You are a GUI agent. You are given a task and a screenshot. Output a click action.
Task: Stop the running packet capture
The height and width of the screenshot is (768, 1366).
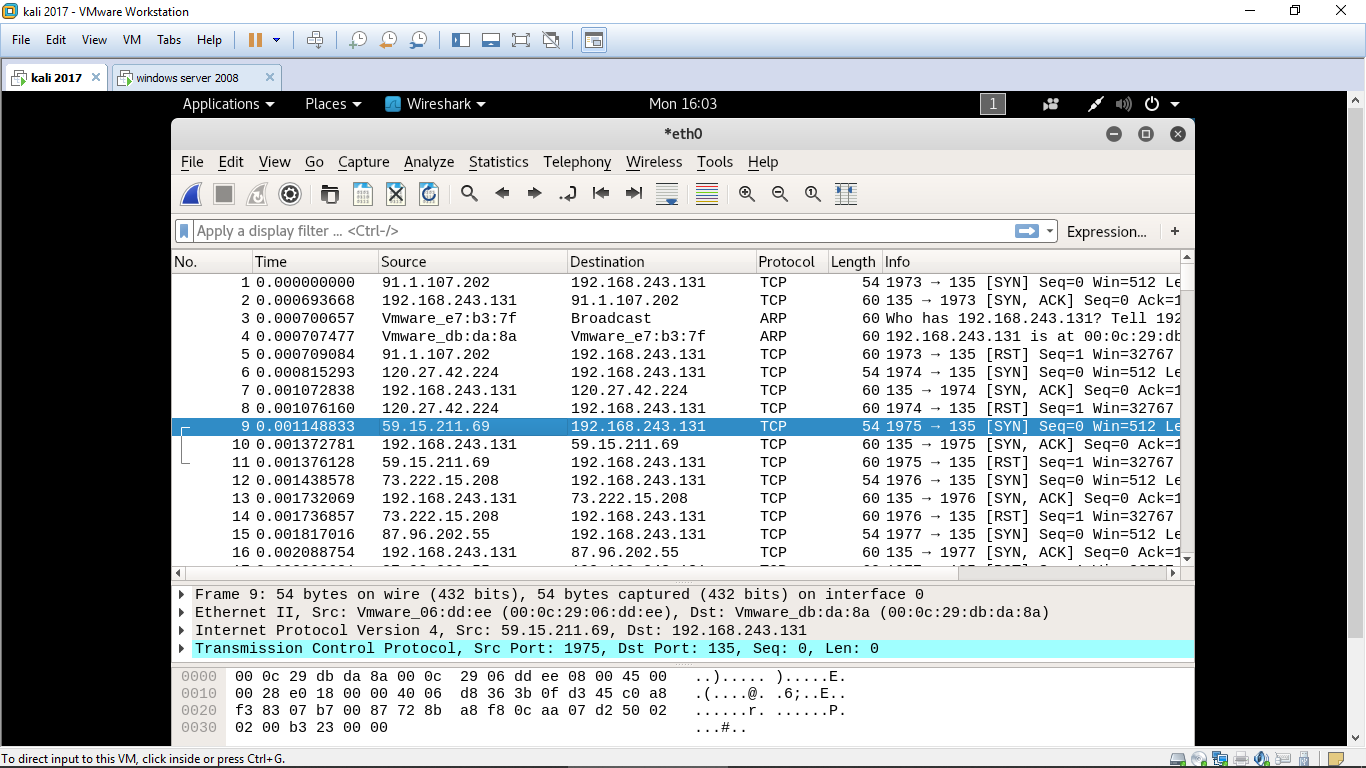(x=224, y=194)
